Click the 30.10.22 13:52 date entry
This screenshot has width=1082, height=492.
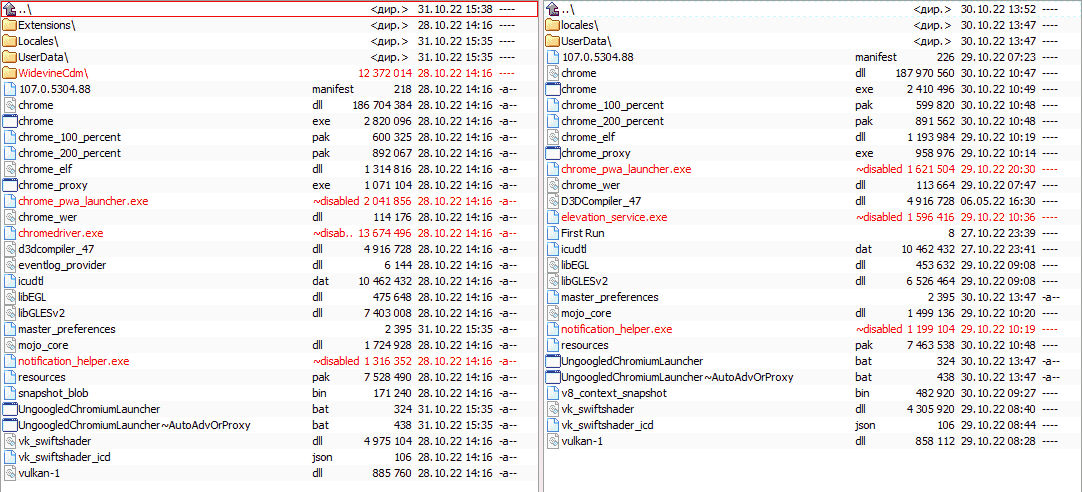998,9
